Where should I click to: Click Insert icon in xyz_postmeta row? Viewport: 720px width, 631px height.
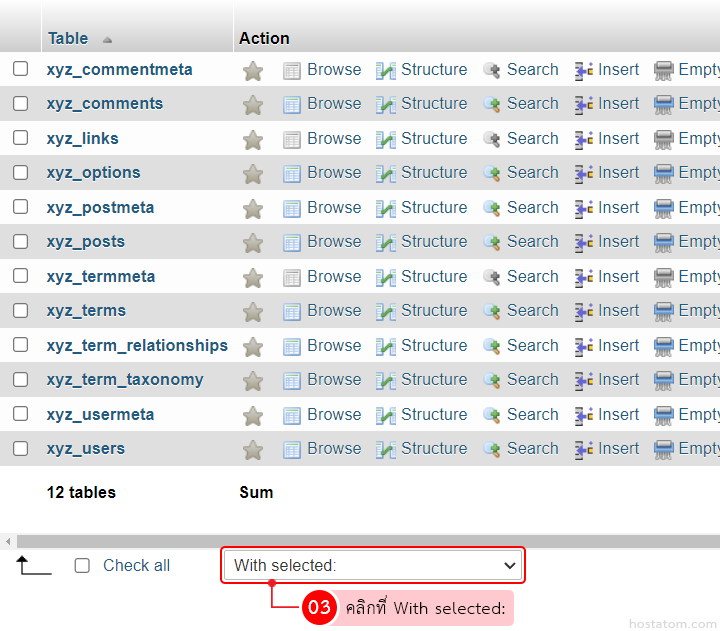(x=584, y=209)
